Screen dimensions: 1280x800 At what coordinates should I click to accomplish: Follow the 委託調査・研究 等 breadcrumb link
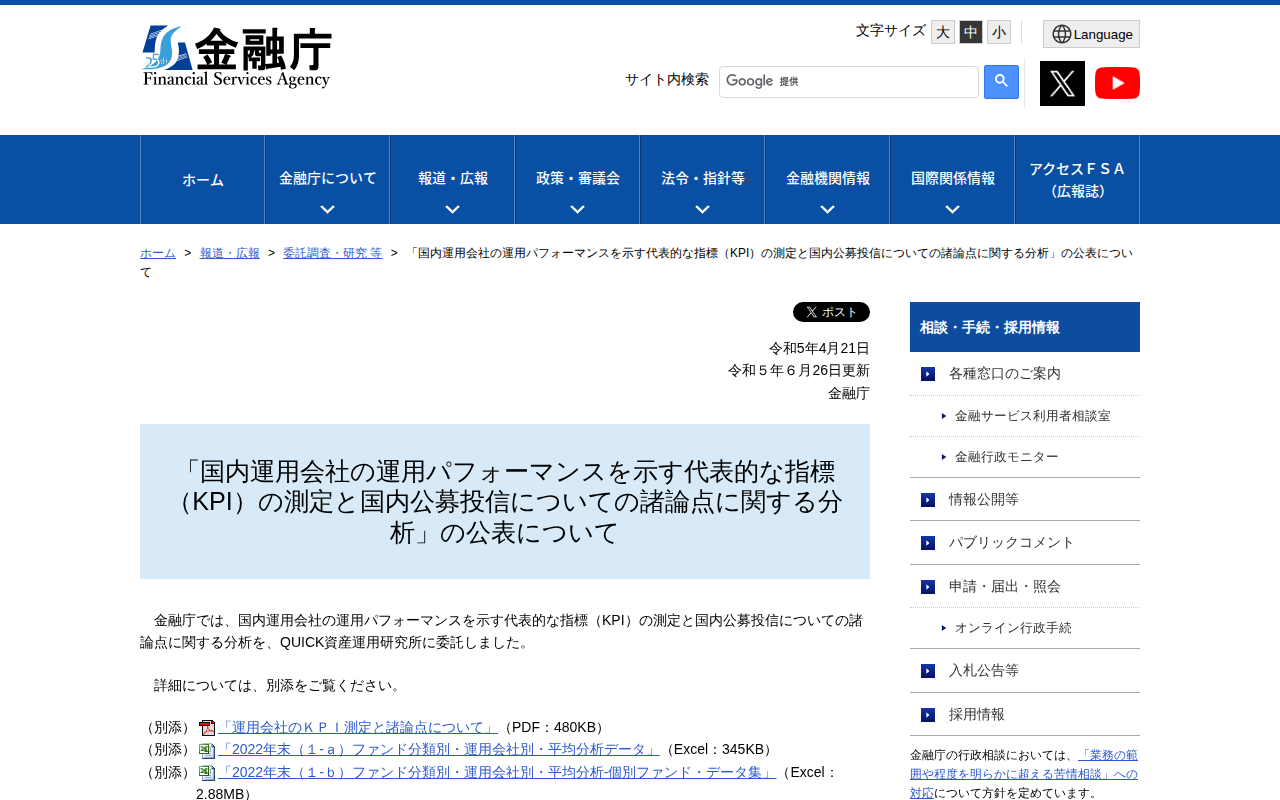click(x=332, y=252)
